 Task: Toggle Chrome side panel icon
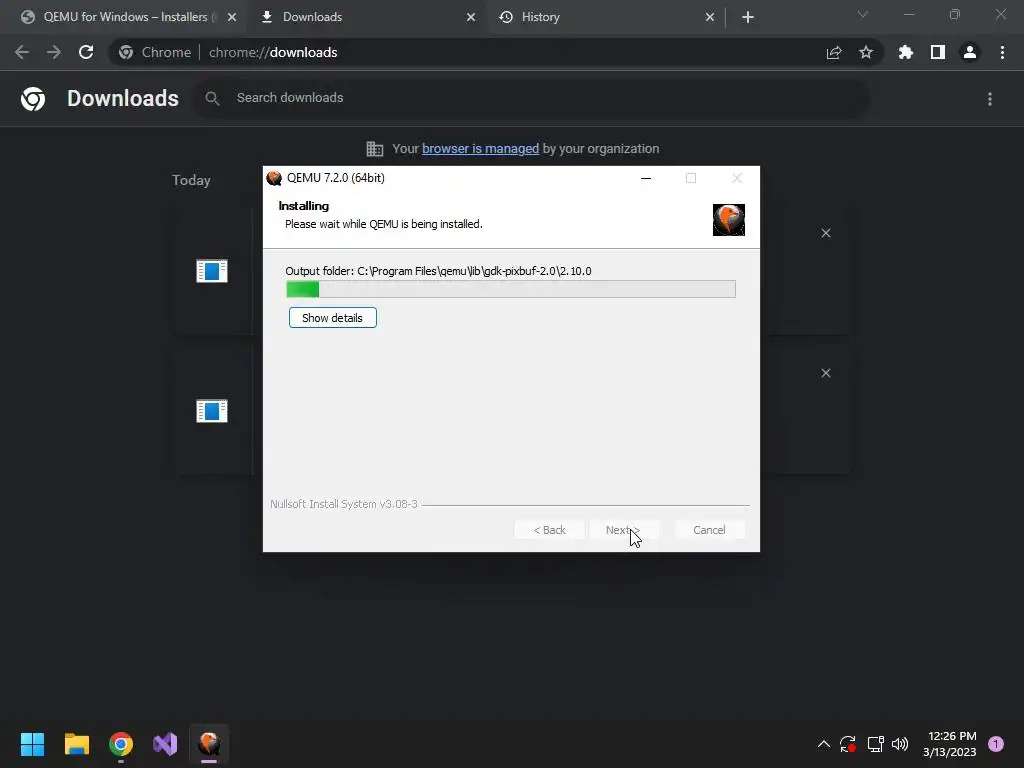[938, 52]
